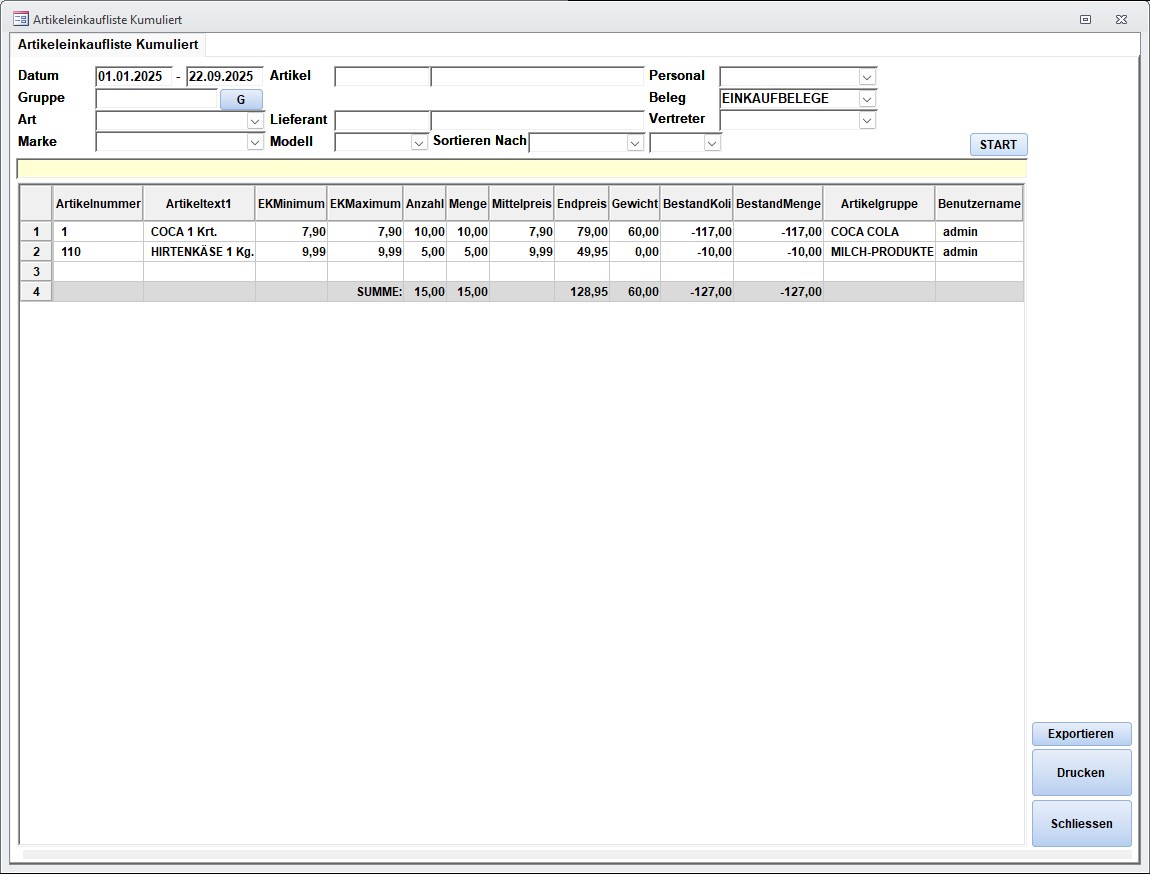Click the G button beside Gruppe
1150x874 pixels.
[241, 100]
